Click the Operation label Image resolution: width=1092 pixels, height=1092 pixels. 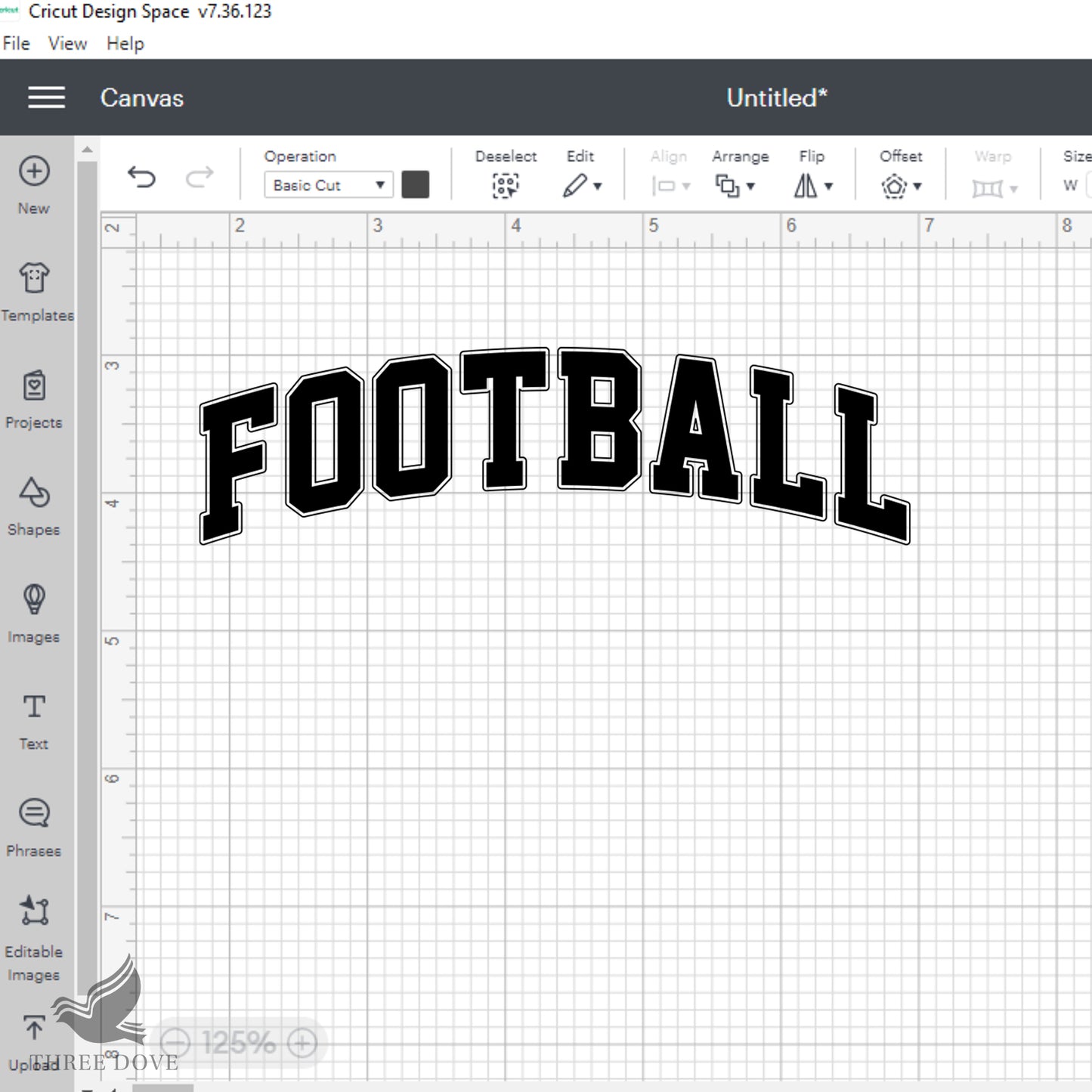(300, 156)
